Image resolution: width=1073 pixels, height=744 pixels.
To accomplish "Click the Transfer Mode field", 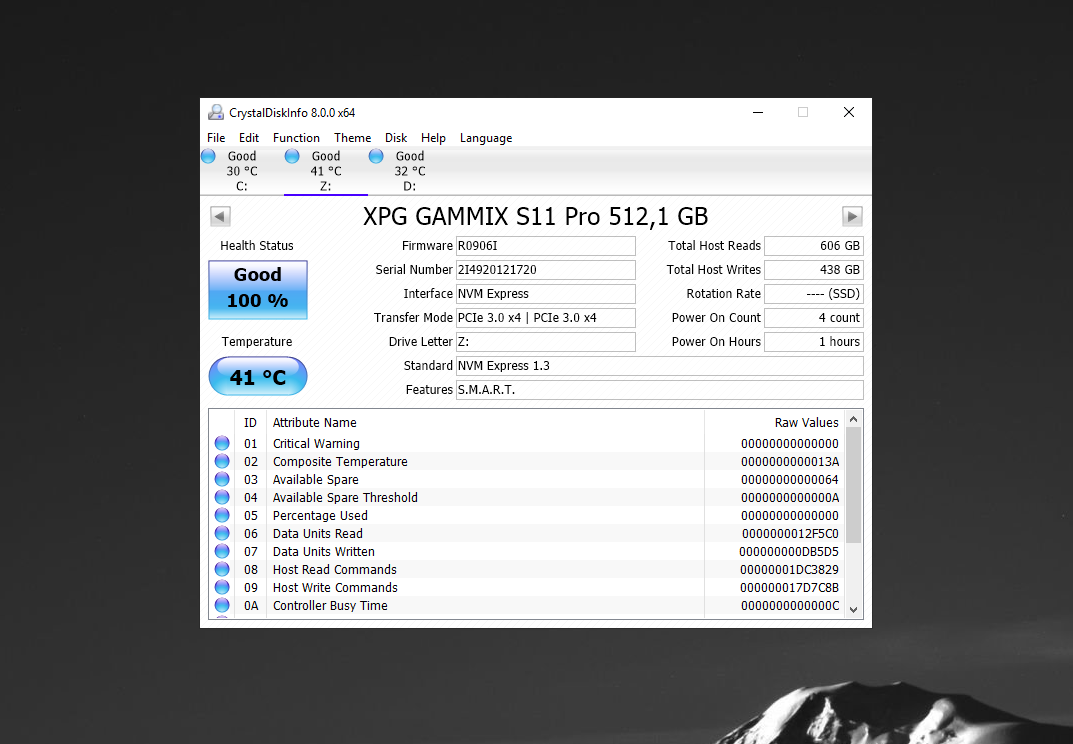I will tap(545, 318).
